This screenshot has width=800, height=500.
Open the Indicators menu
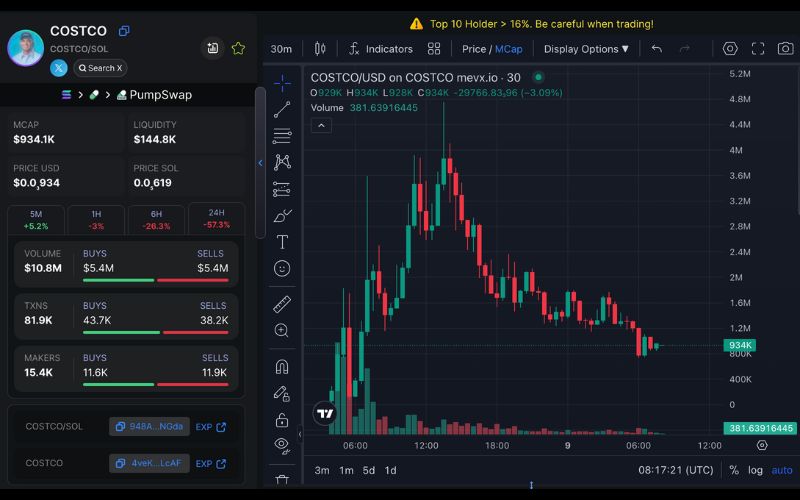(x=381, y=49)
